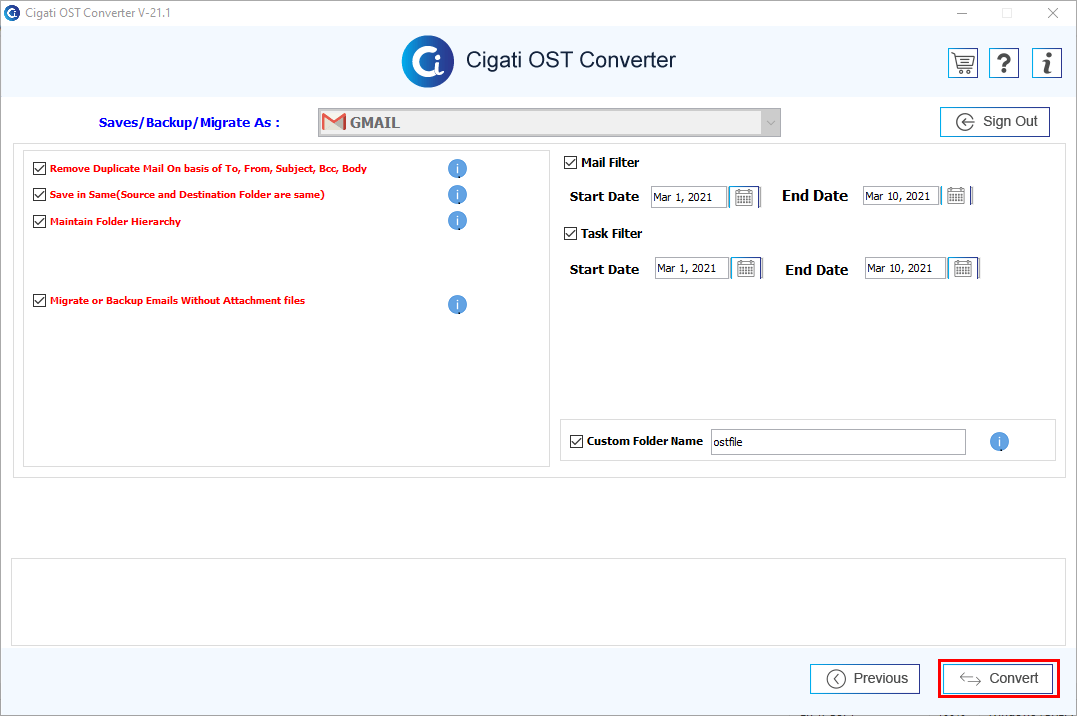Edit Mail Filter End Date field
The height and width of the screenshot is (716, 1077).
[x=900, y=196]
